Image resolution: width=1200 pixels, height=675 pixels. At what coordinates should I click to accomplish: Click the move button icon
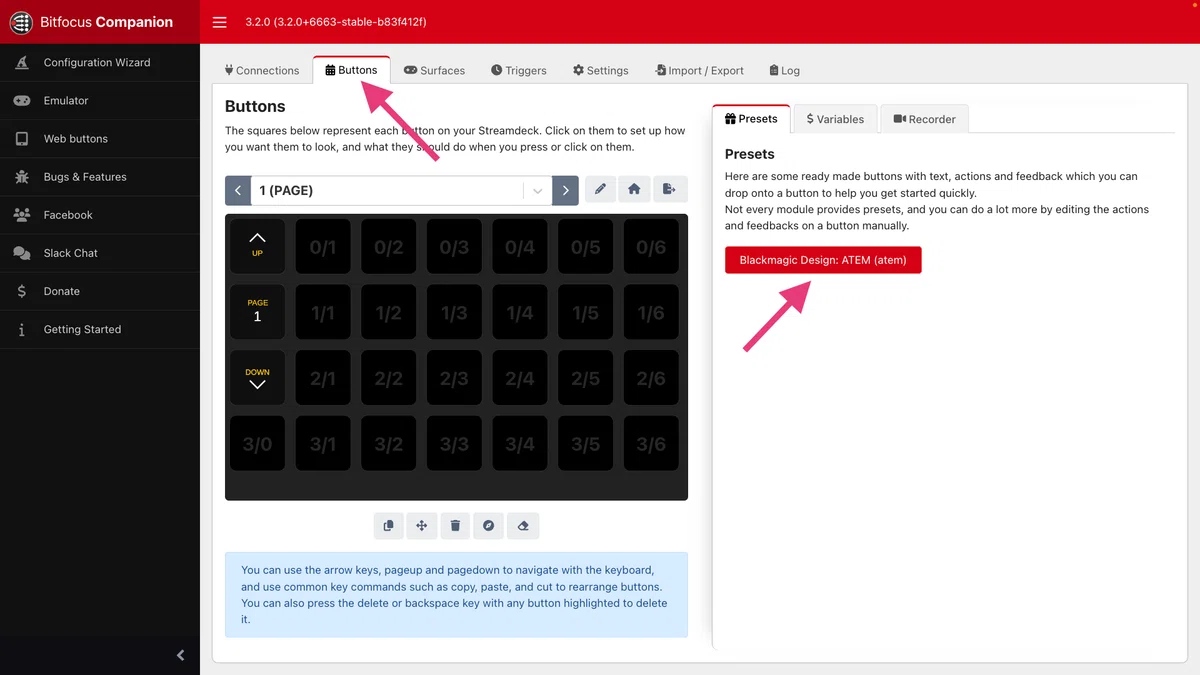(422, 525)
